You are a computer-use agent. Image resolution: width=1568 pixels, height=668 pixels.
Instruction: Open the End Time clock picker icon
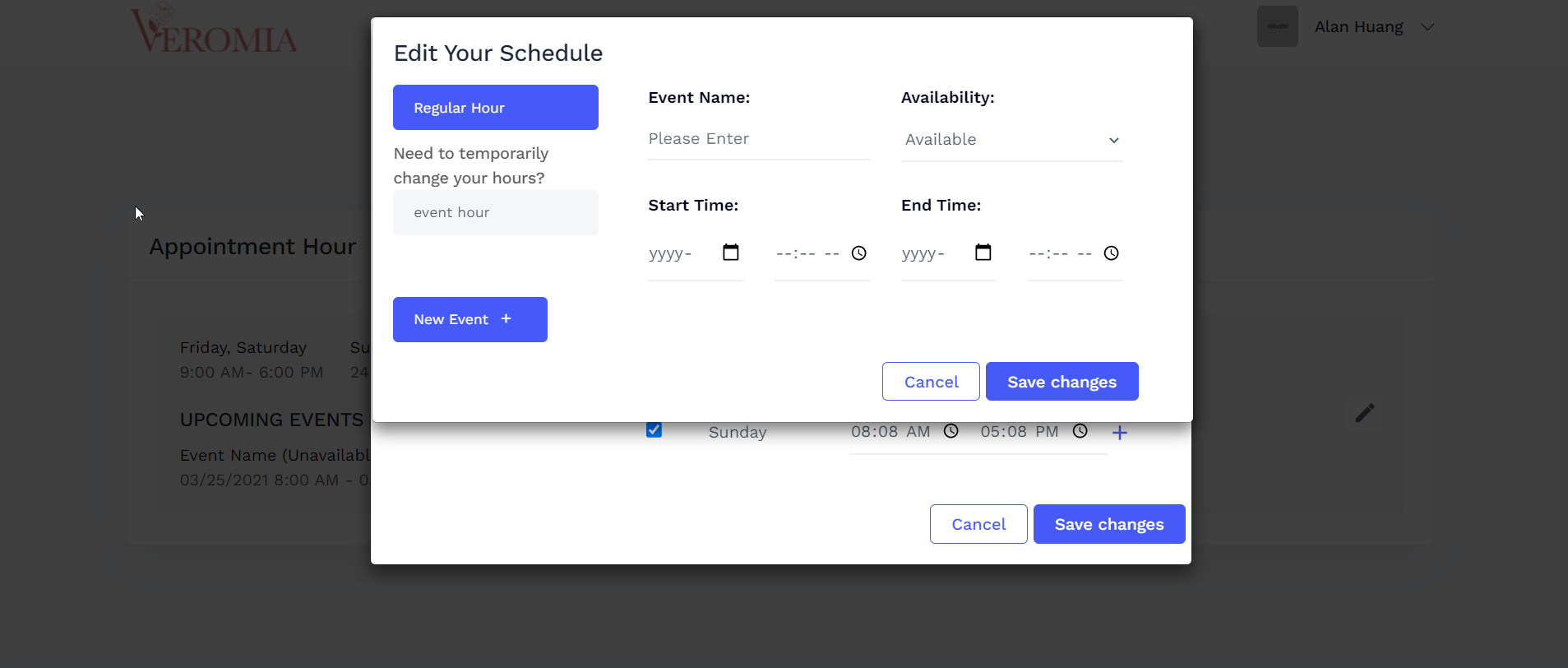[x=1112, y=253]
